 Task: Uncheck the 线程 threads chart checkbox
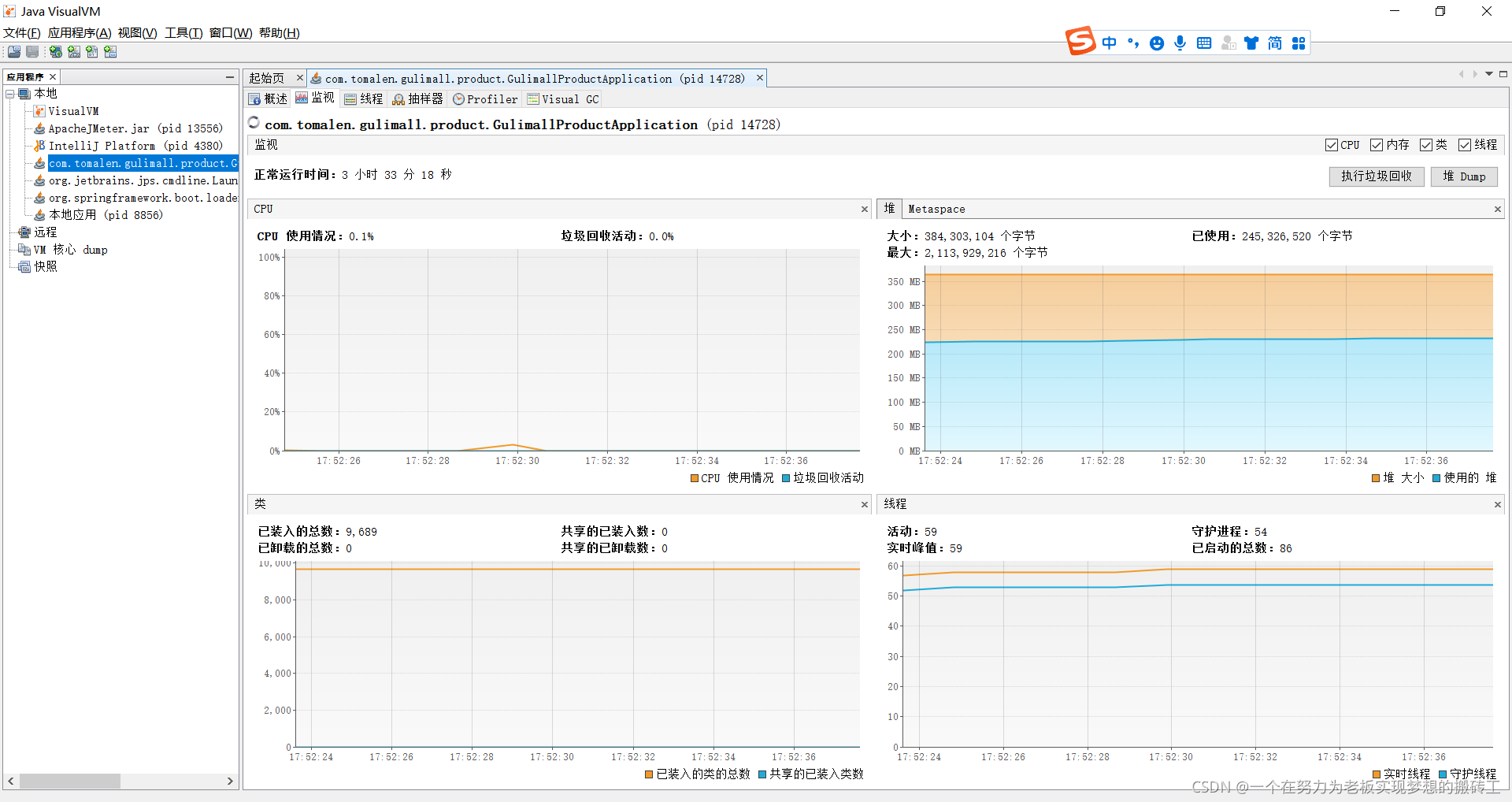1465,145
